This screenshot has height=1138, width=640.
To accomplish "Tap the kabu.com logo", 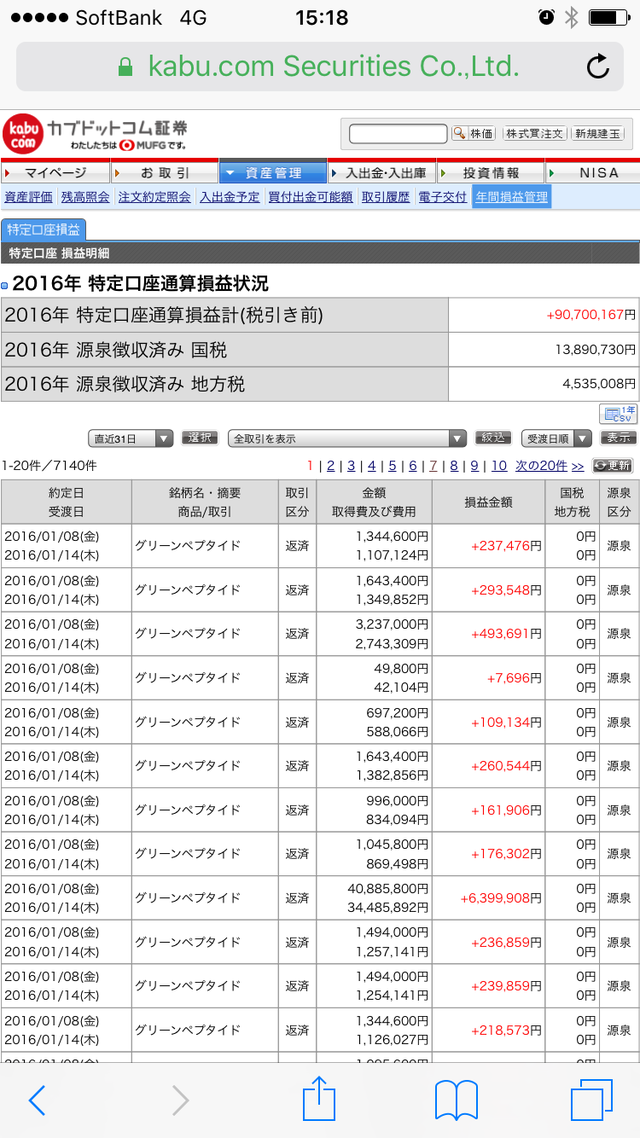I will click(x=24, y=134).
